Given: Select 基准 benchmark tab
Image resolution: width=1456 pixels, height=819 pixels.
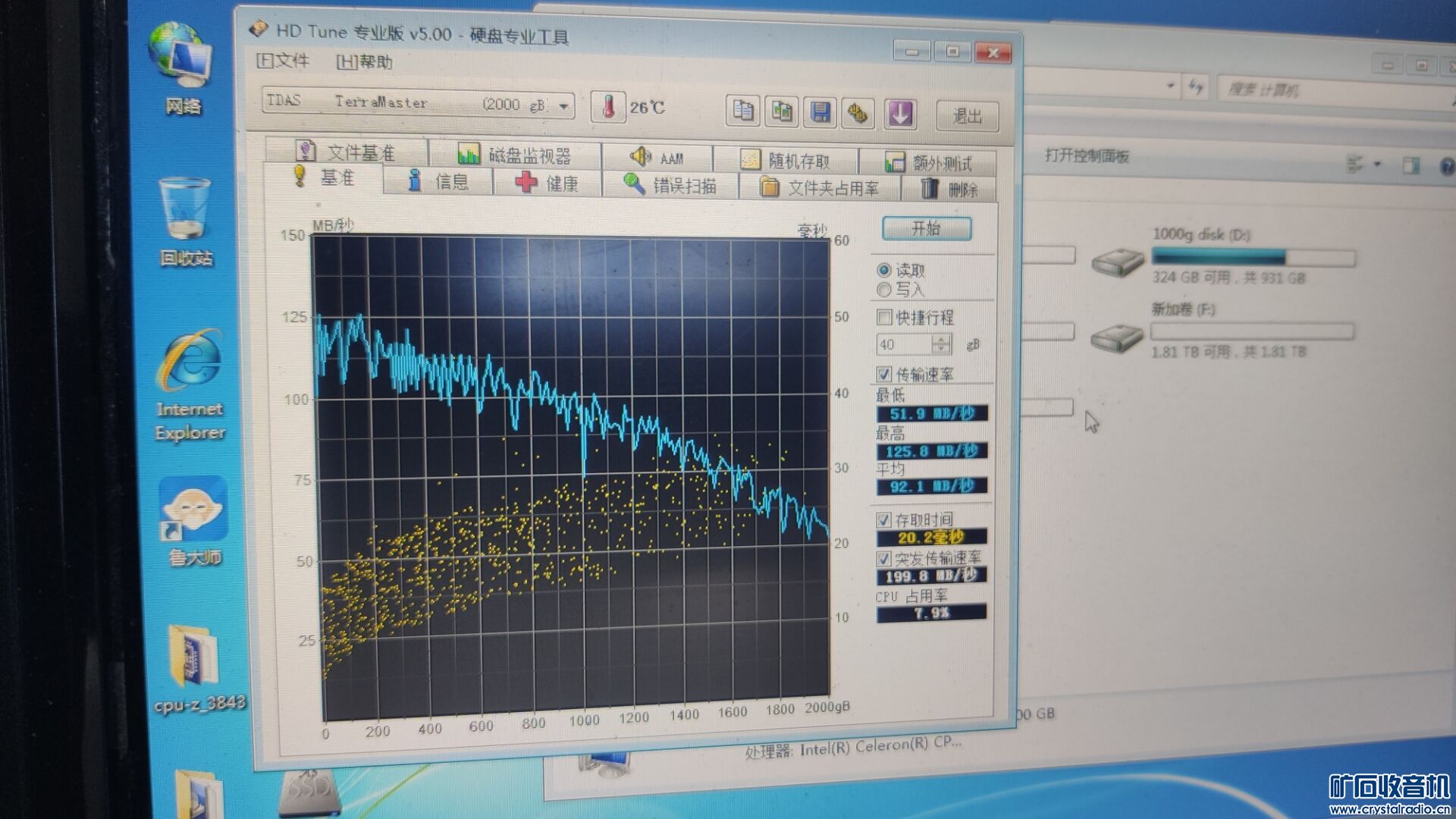Looking at the screenshot, I should click(x=324, y=177).
